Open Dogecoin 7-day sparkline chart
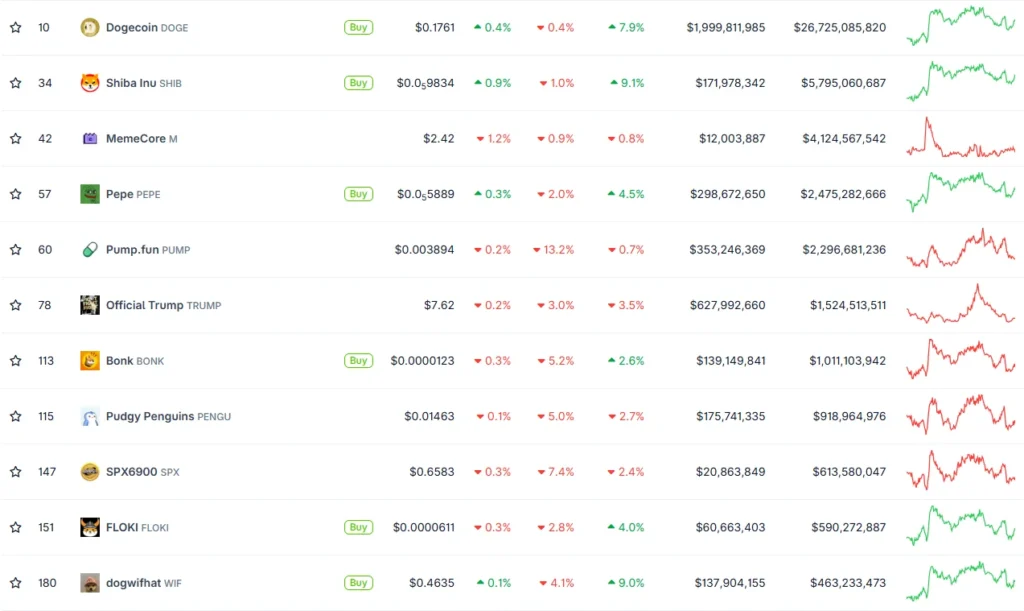 [961, 25]
